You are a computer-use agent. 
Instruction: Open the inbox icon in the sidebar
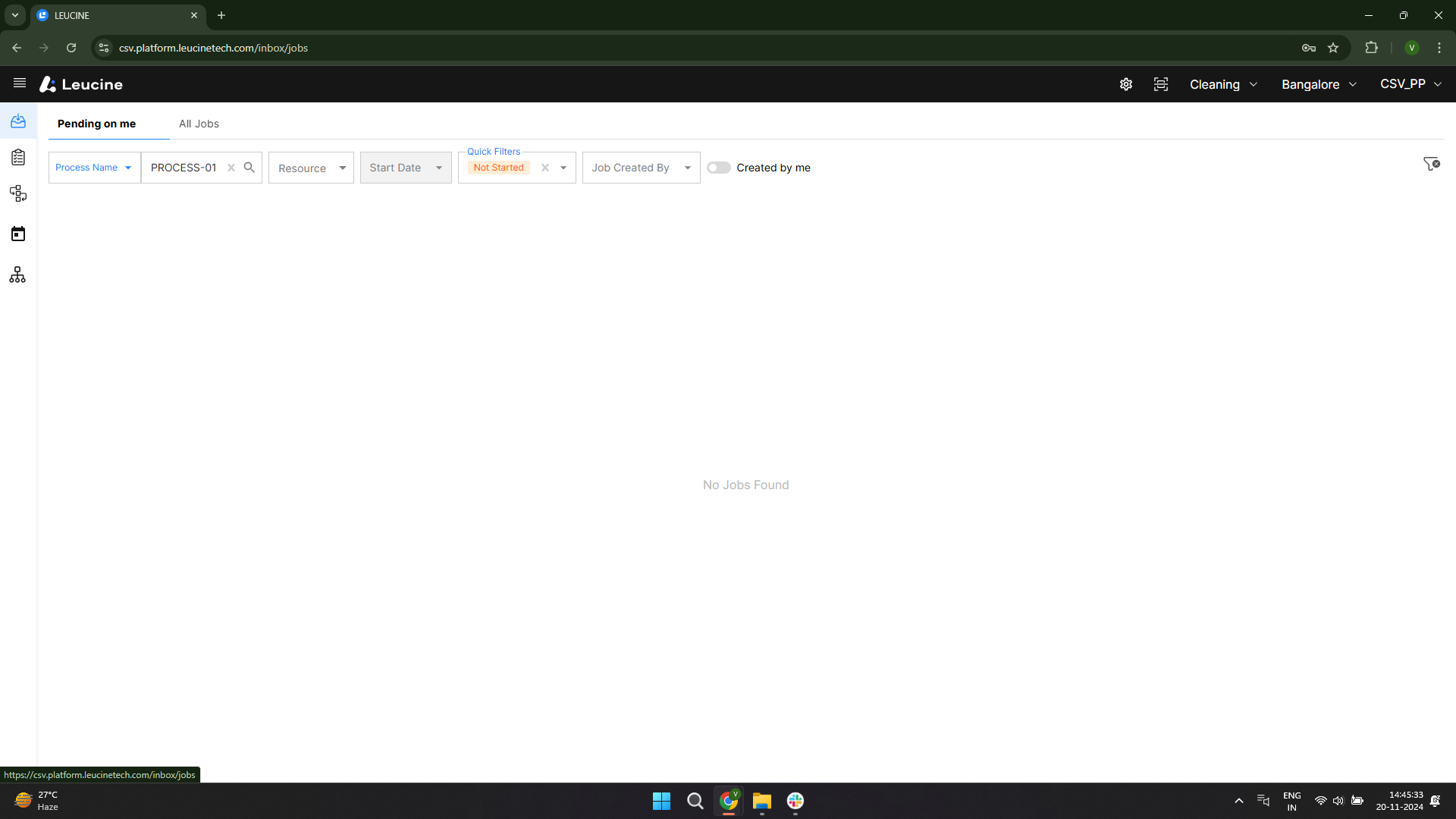click(x=18, y=121)
